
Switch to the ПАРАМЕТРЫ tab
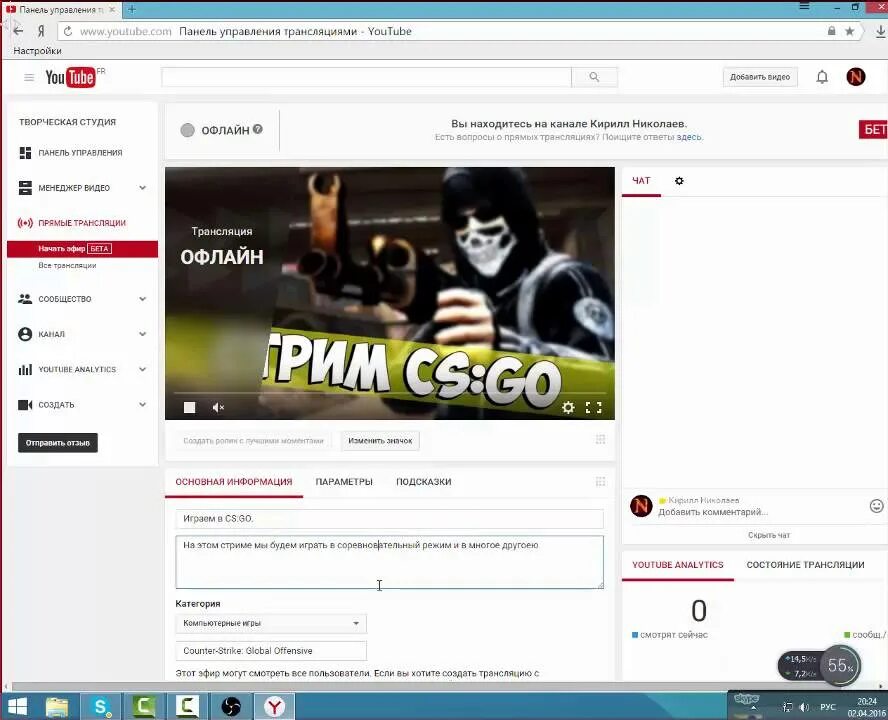click(x=344, y=482)
